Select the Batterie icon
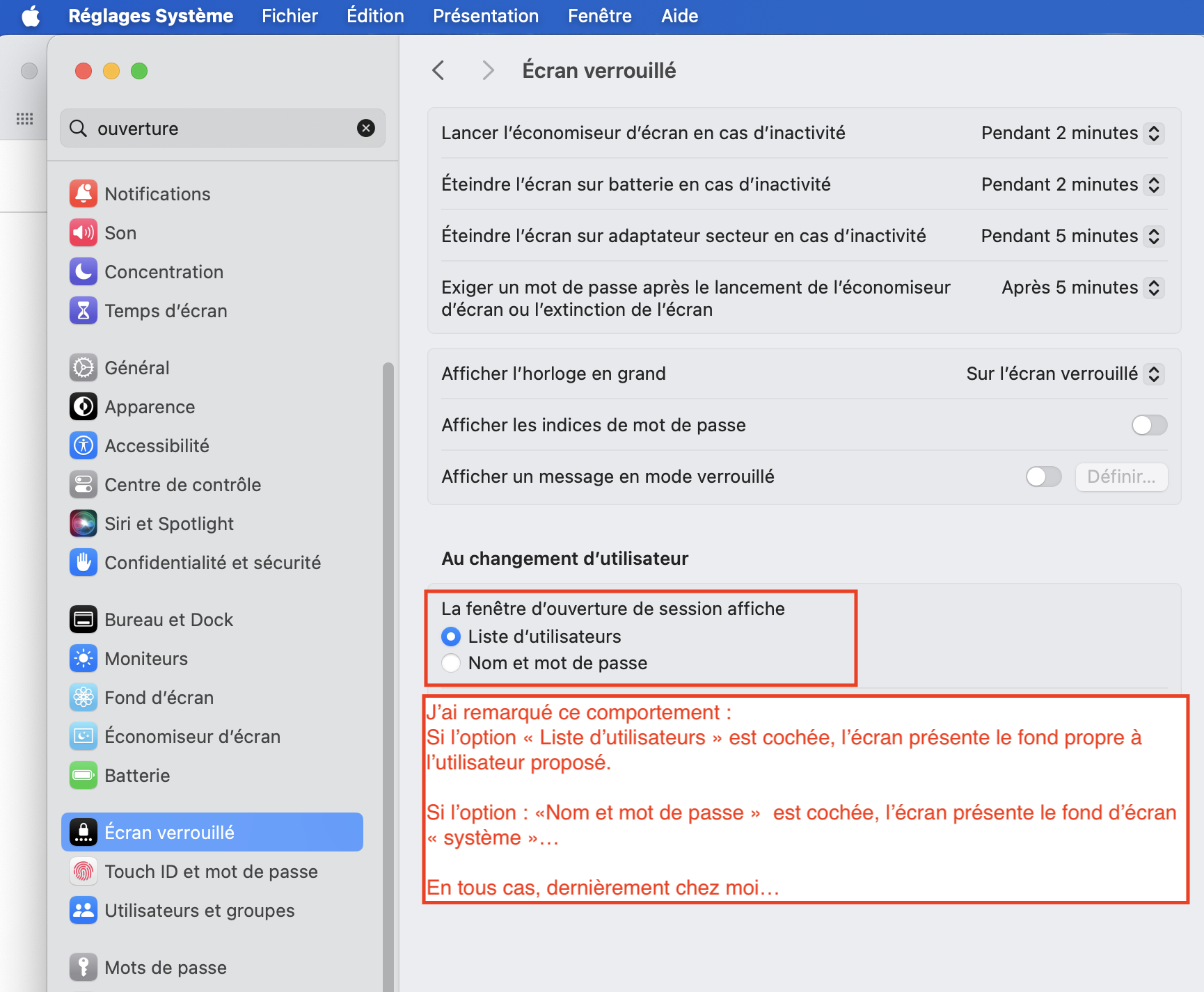Screen dimensions: 1204x992 (84, 775)
